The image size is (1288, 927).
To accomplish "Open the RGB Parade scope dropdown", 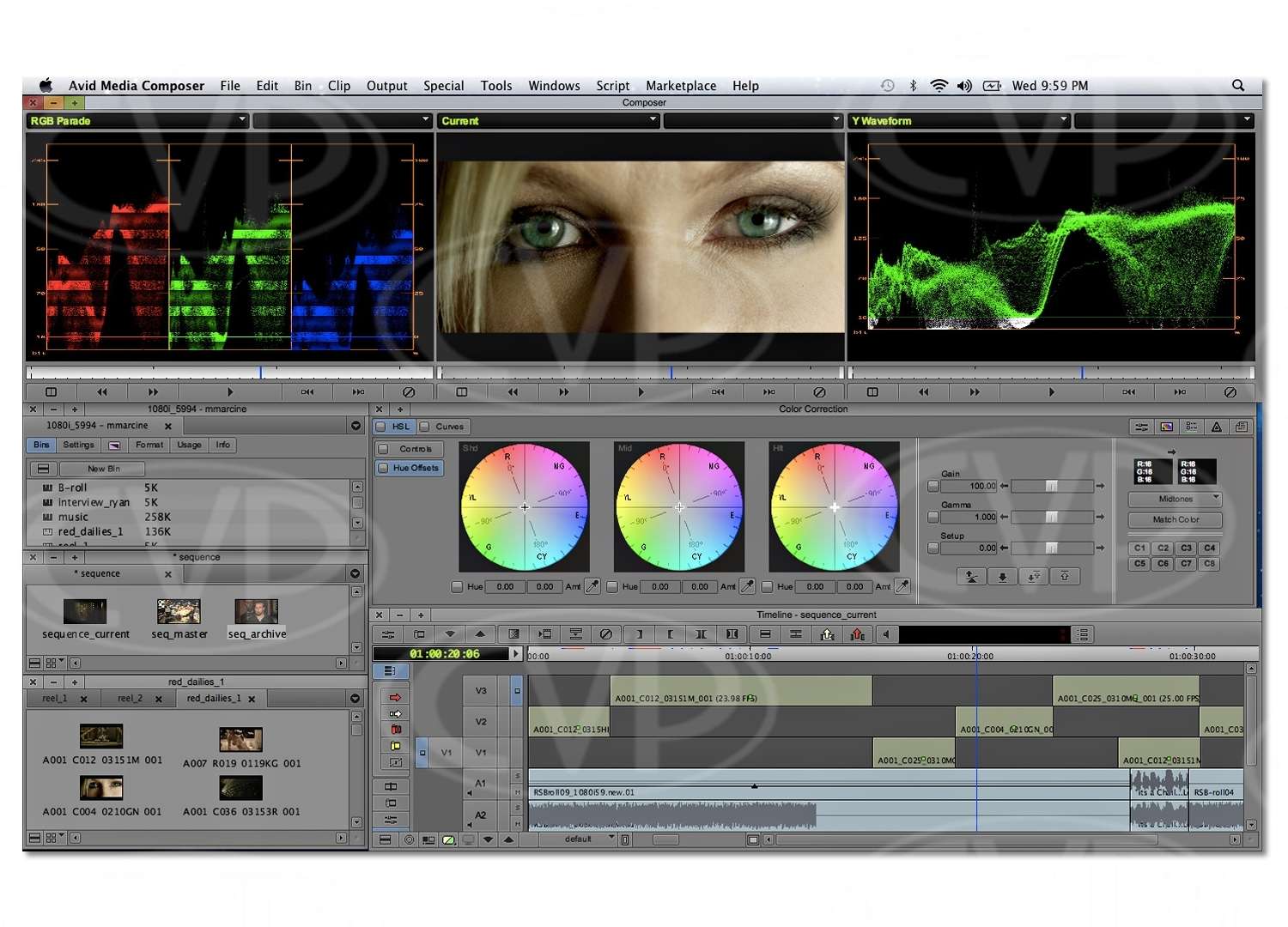I will coord(137,121).
